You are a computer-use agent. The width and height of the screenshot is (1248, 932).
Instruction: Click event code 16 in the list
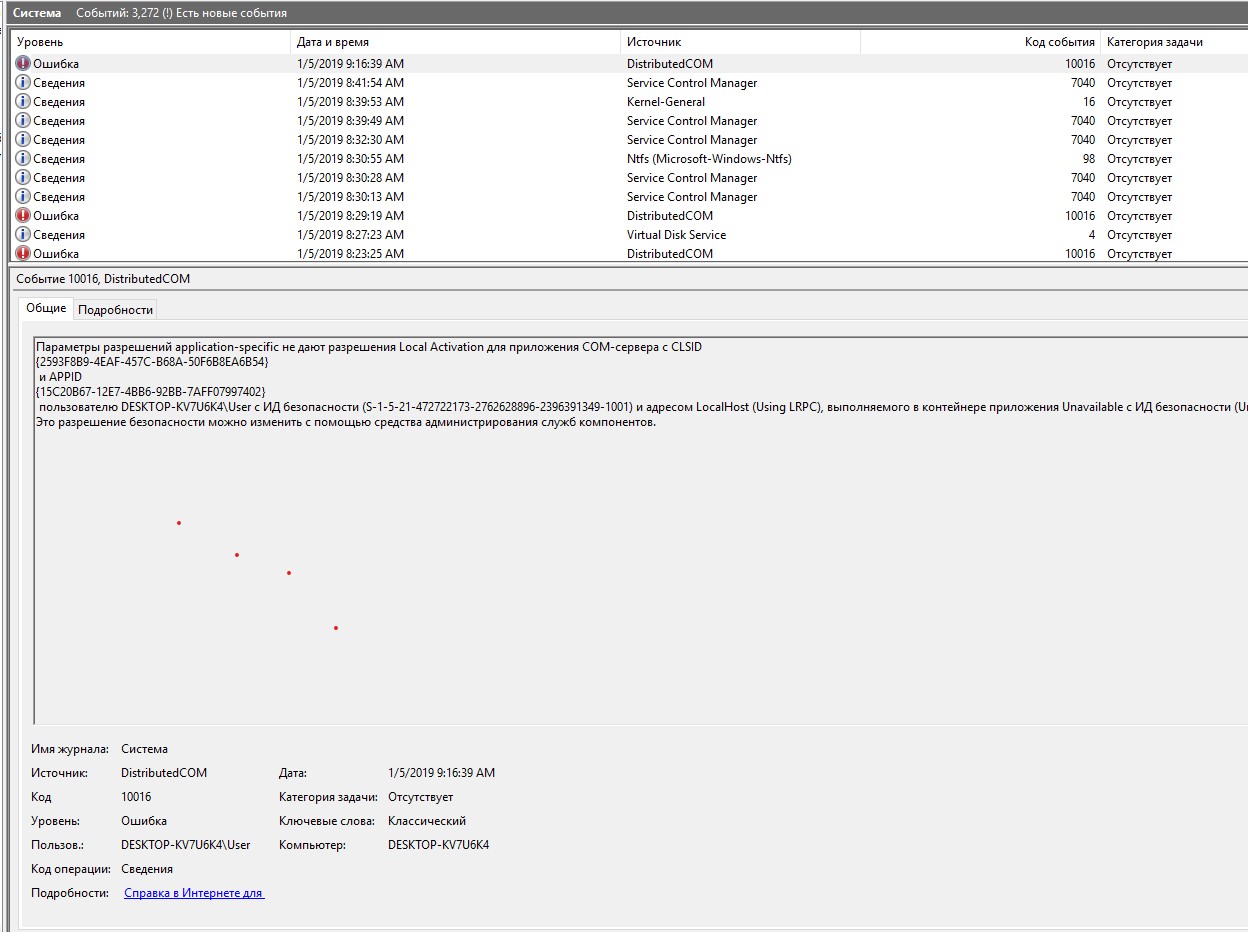click(x=1089, y=102)
